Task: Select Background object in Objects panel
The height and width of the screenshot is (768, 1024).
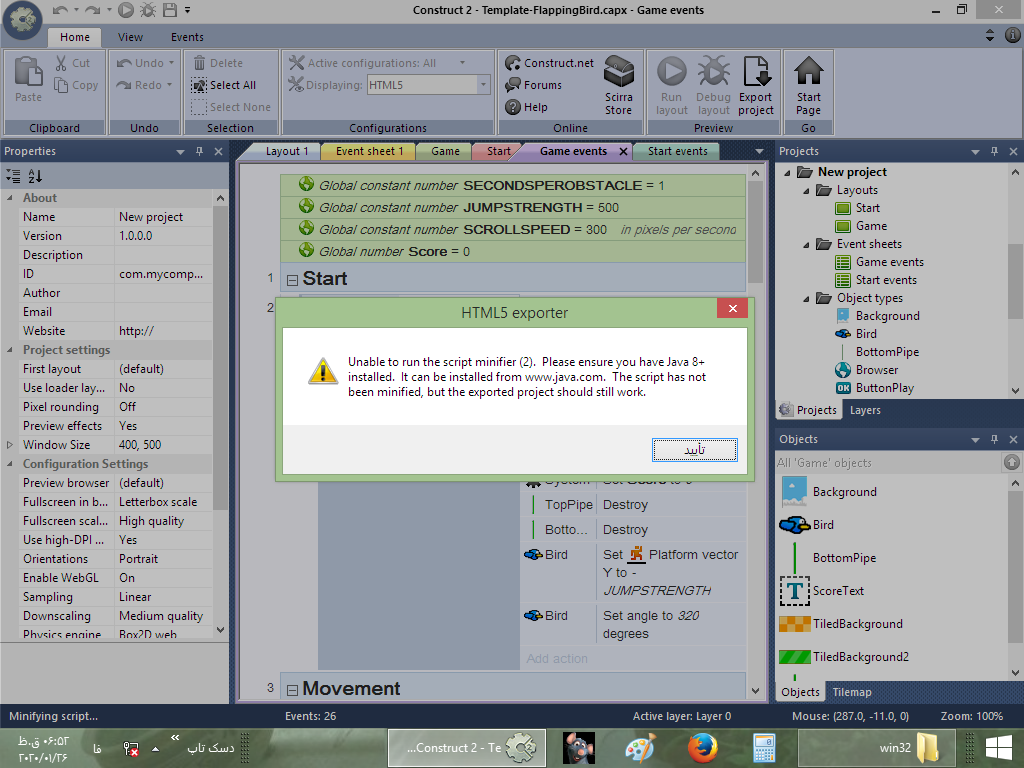Action: (x=828, y=492)
